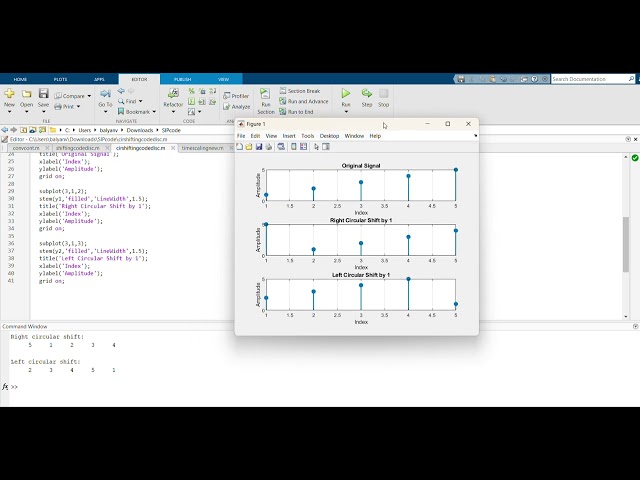Click the Open folder icon in toolstrip
Image resolution: width=640 pixels, height=480 pixels.
27,94
